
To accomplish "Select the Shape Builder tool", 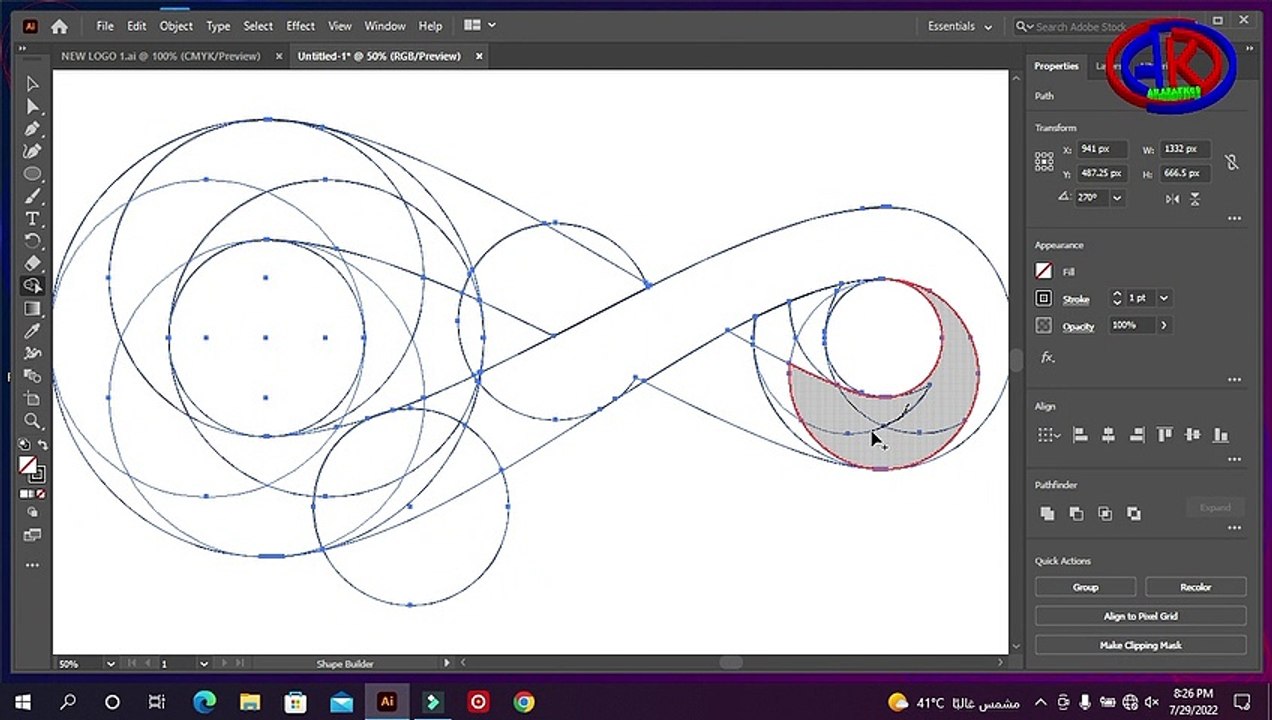I will pyautogui.click(x=32, y=286).
